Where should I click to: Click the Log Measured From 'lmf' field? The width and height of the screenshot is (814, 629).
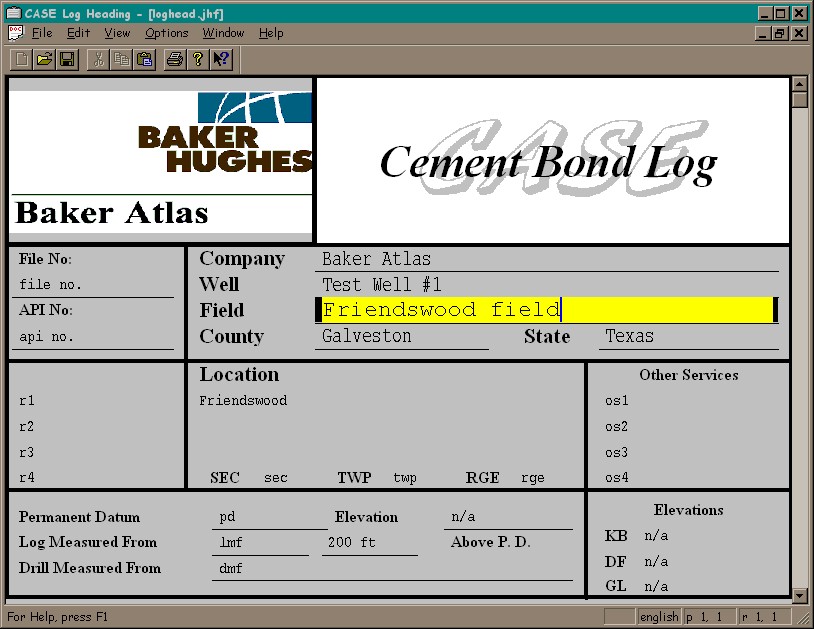pyautogui.click(x=260, y=542)
